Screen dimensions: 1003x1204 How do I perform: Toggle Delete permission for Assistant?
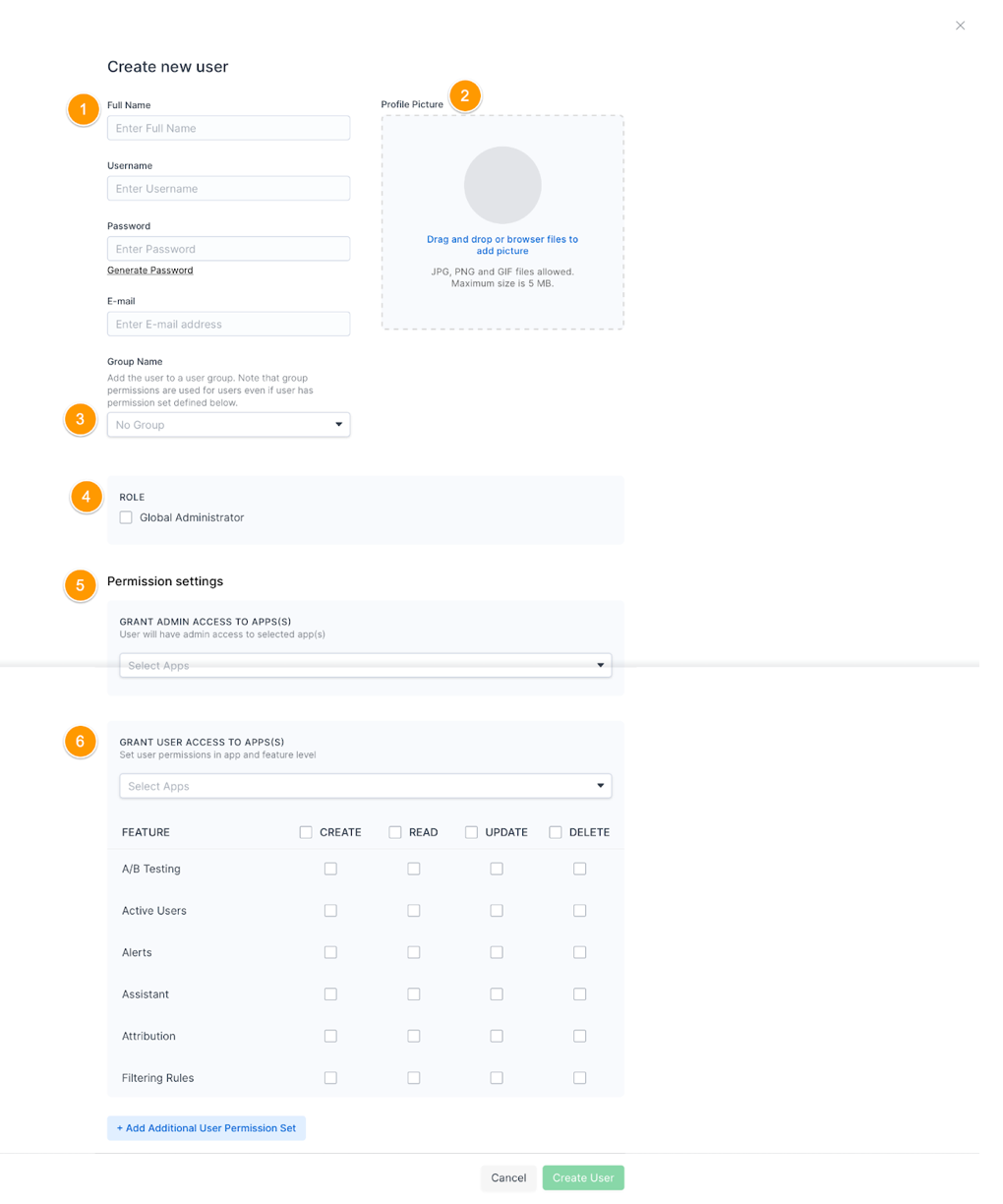point(580,994)
